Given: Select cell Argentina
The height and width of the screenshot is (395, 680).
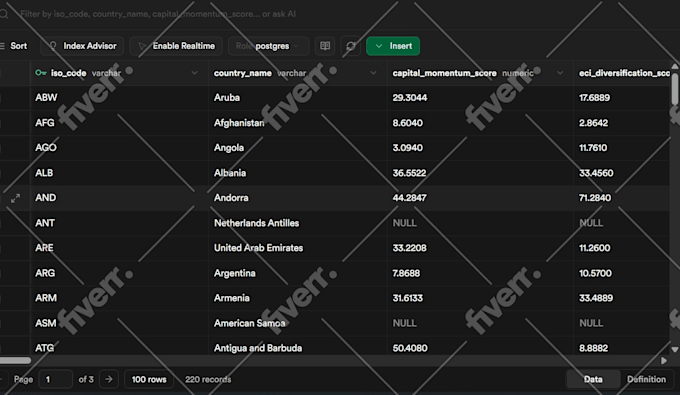Looking at the screenshot, I should pos(298,273).
